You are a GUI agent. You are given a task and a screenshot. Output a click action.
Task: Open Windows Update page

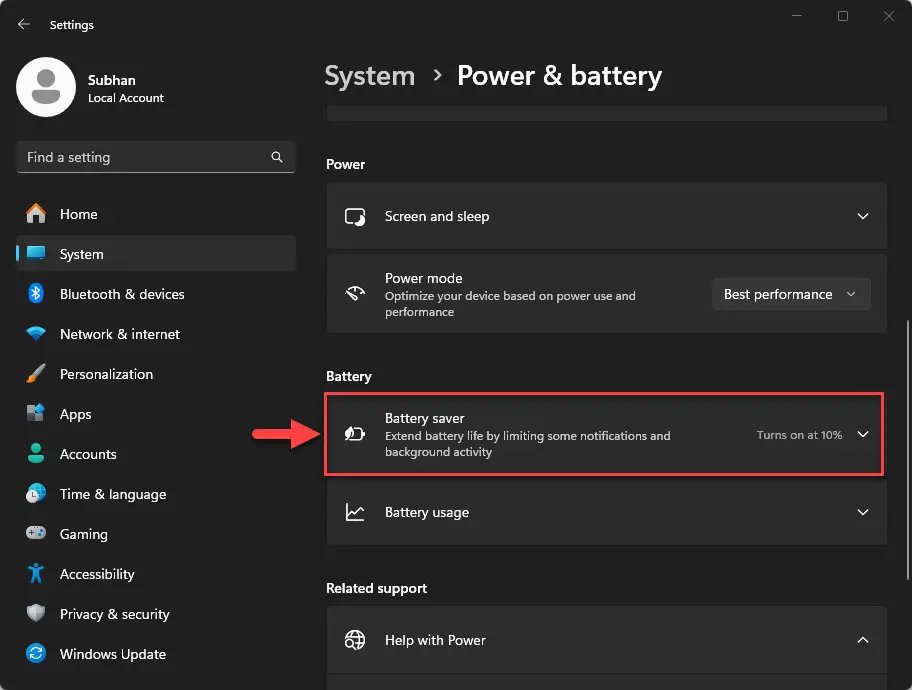click(x=156, y=653)
